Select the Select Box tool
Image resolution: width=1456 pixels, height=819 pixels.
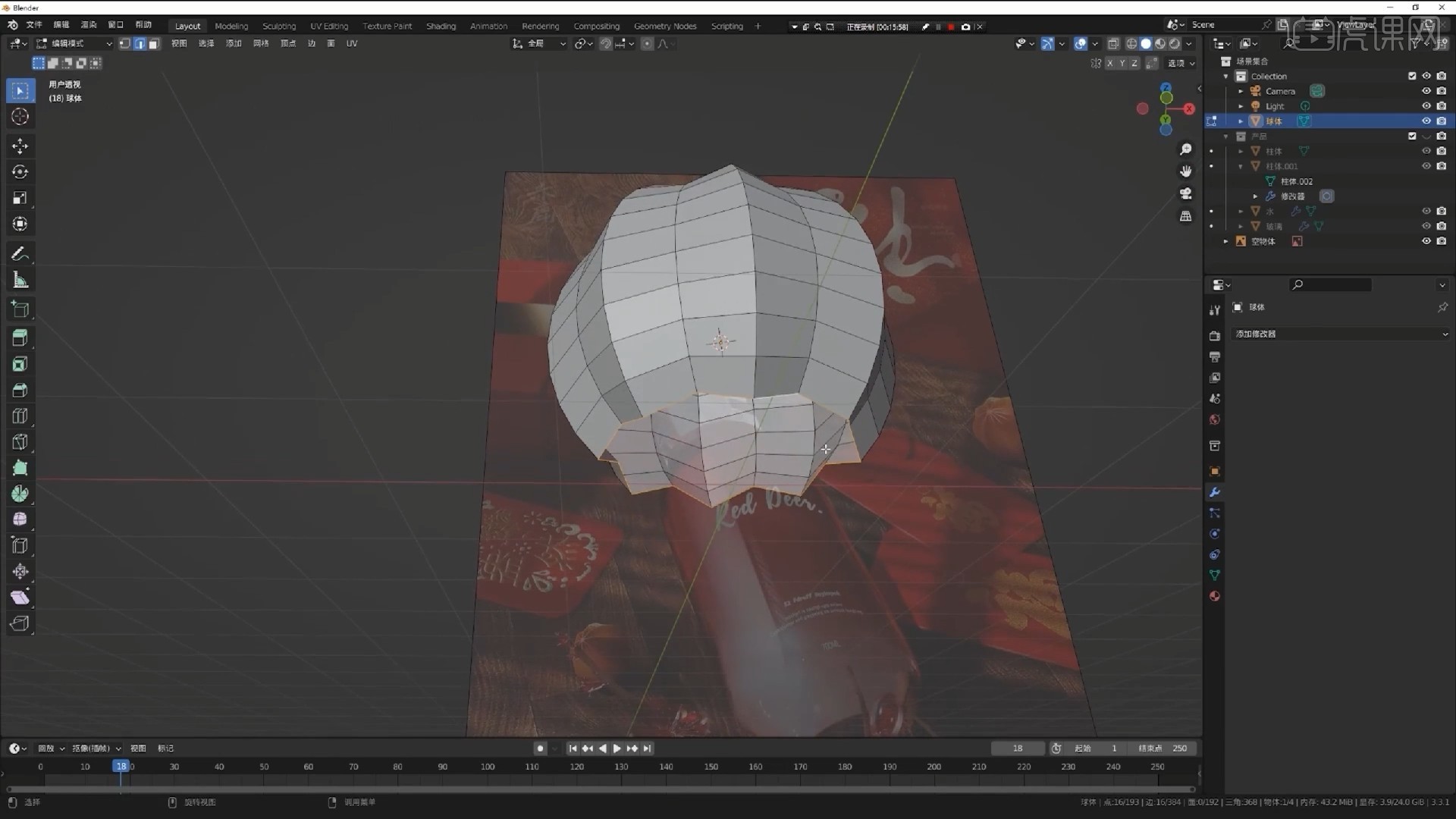coord(20,91)
